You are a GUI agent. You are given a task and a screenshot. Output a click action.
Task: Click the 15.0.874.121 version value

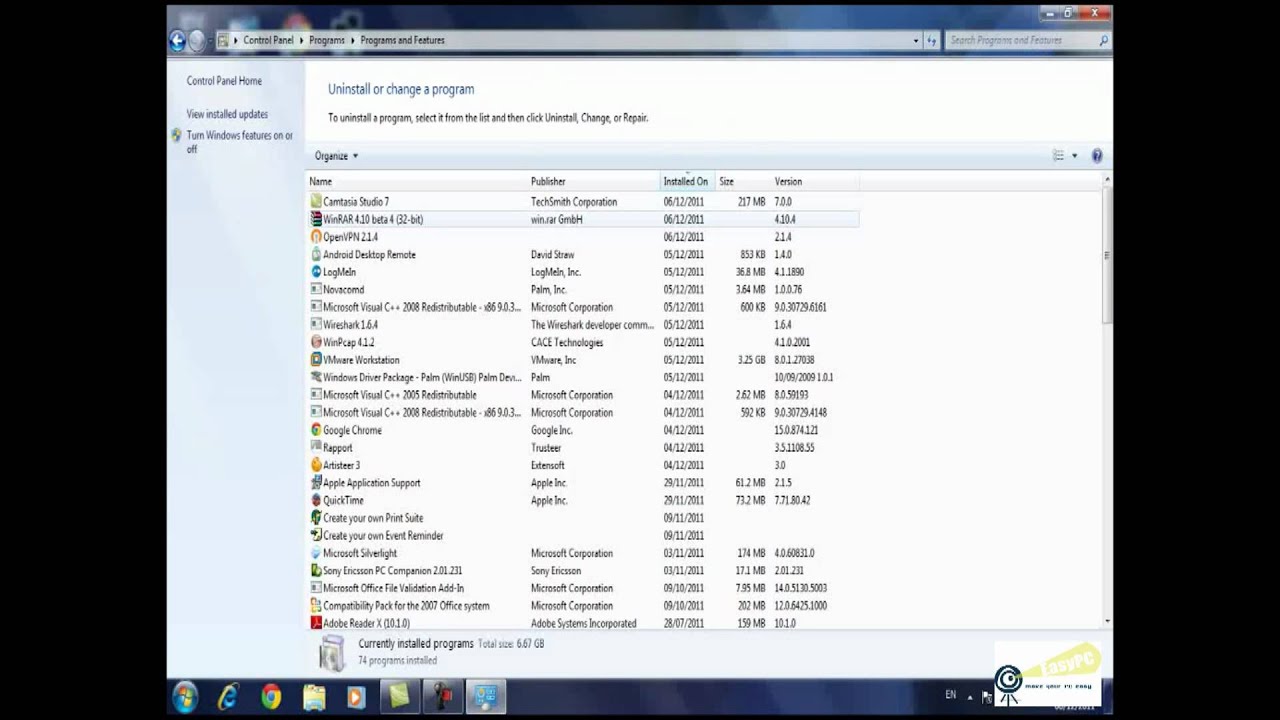tap(796, 430)
